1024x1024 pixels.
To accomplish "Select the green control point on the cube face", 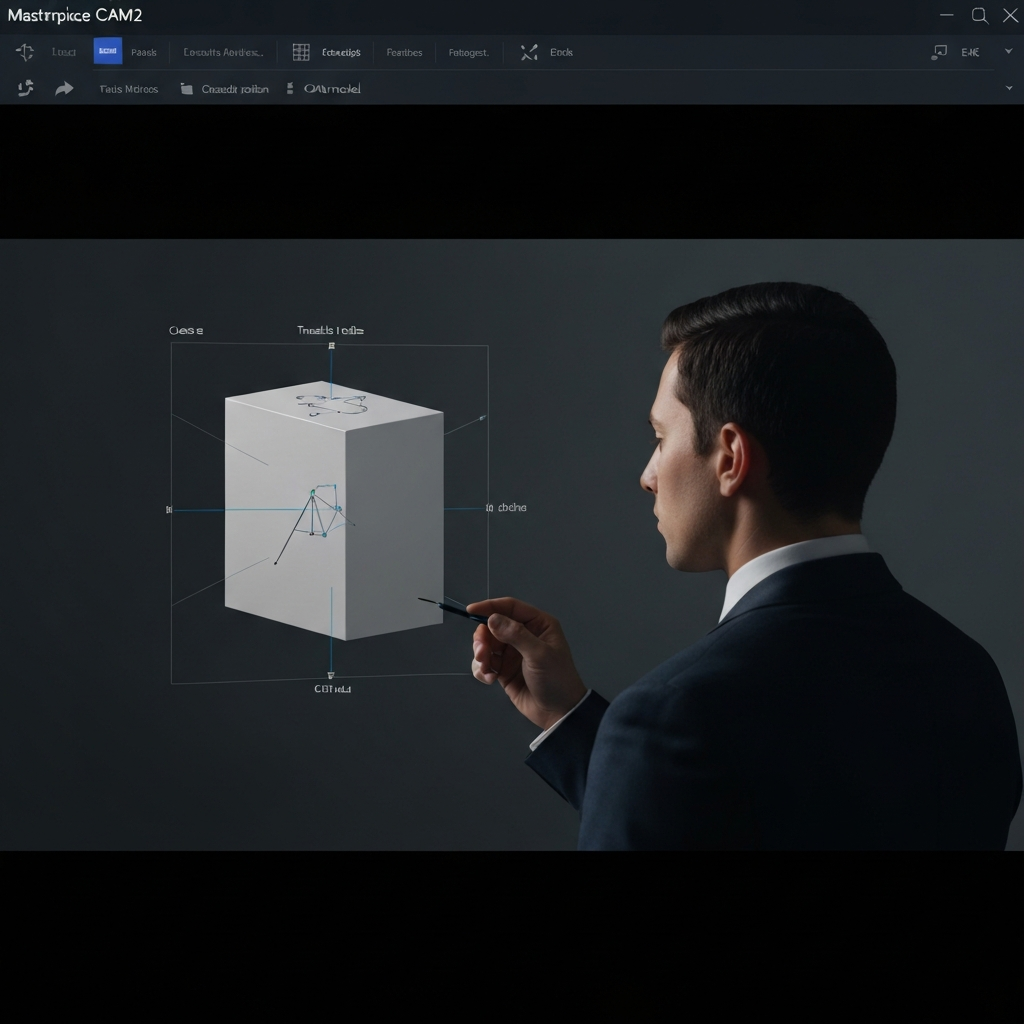I will click(313, 492).
